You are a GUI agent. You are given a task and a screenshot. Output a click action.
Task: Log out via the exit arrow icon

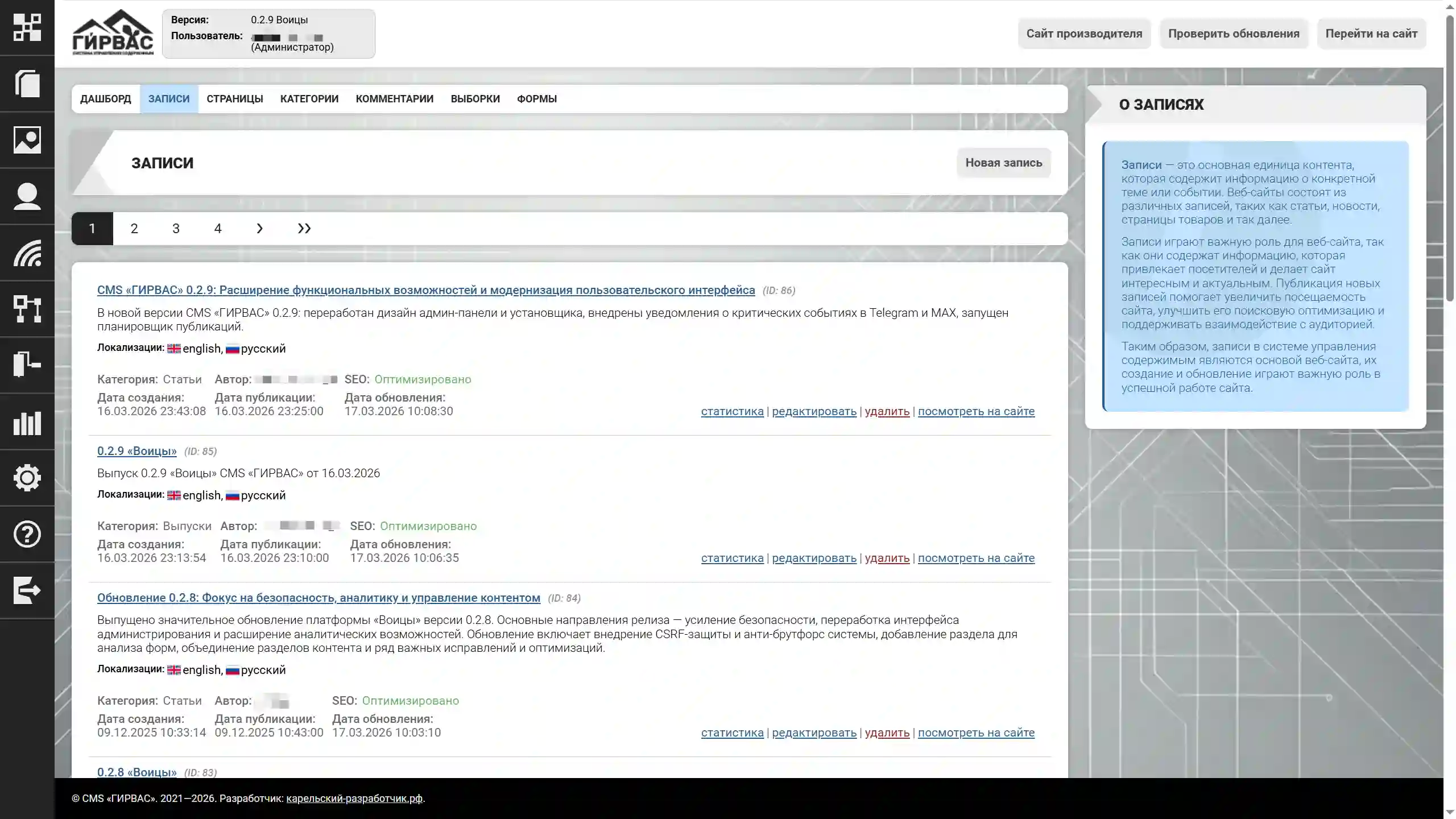click(x=27, y=591)
